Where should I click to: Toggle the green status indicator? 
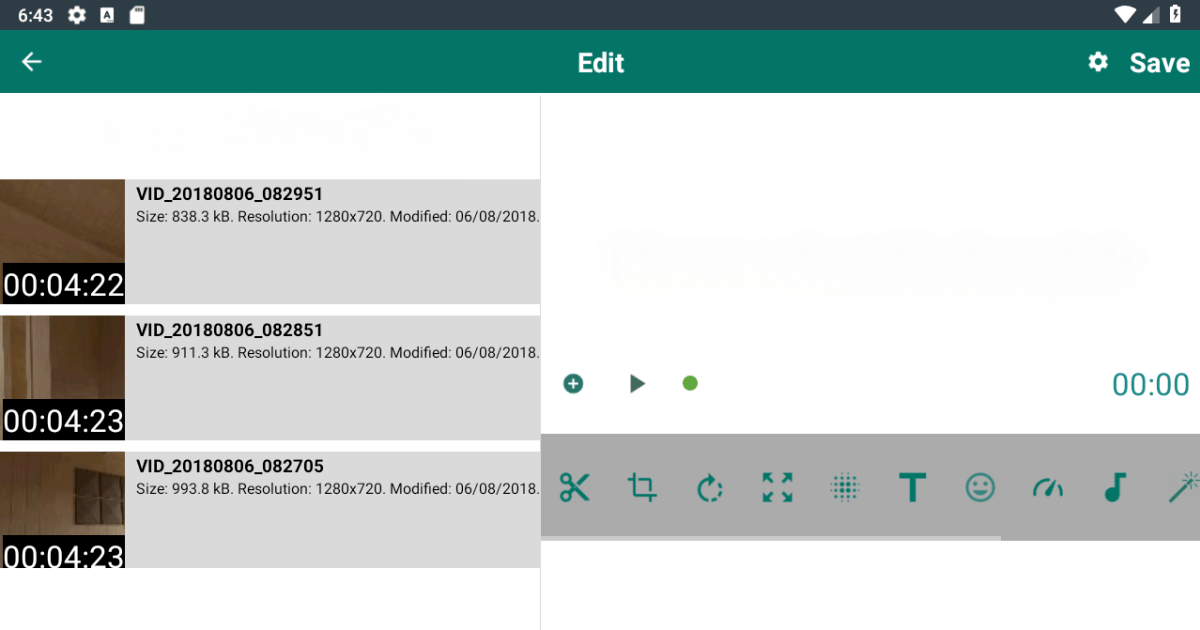[690, 383]
